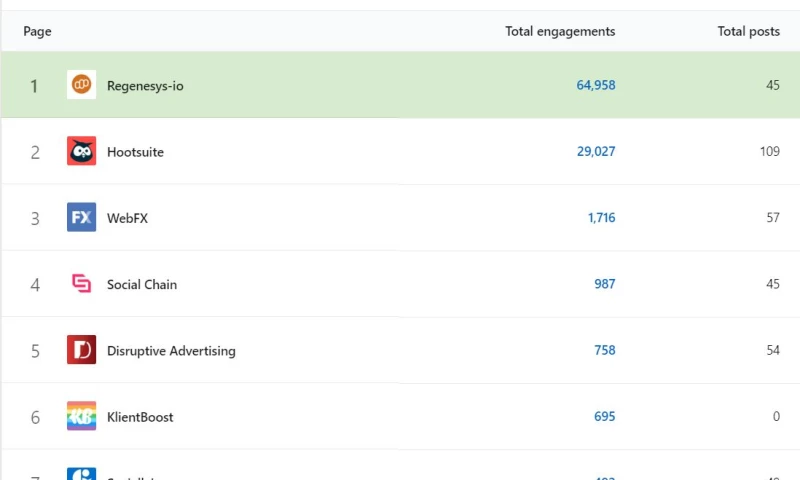
Task: Click the partially visible blue logo in row 7
Action: click(81, 474)
